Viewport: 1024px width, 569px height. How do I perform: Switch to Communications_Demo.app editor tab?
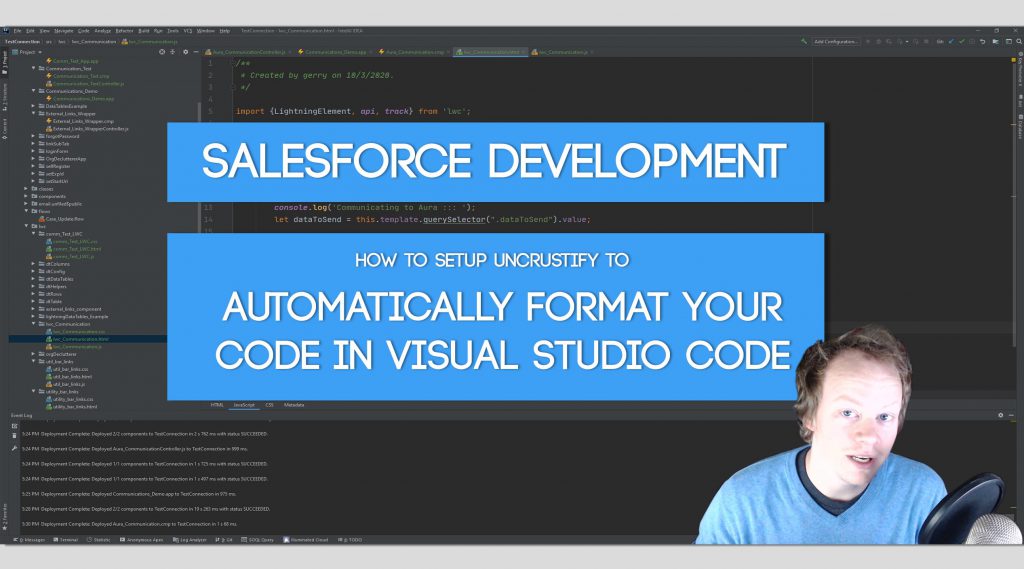334,52
